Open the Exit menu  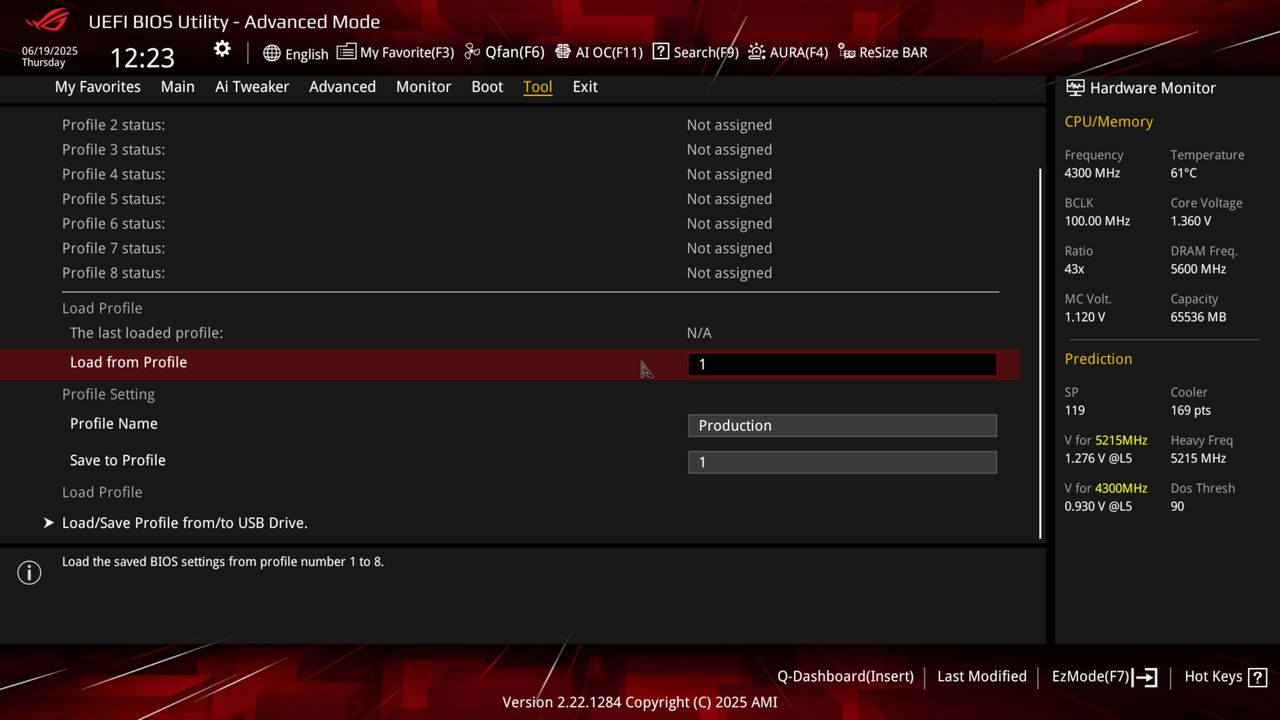[x=585, y=87]
